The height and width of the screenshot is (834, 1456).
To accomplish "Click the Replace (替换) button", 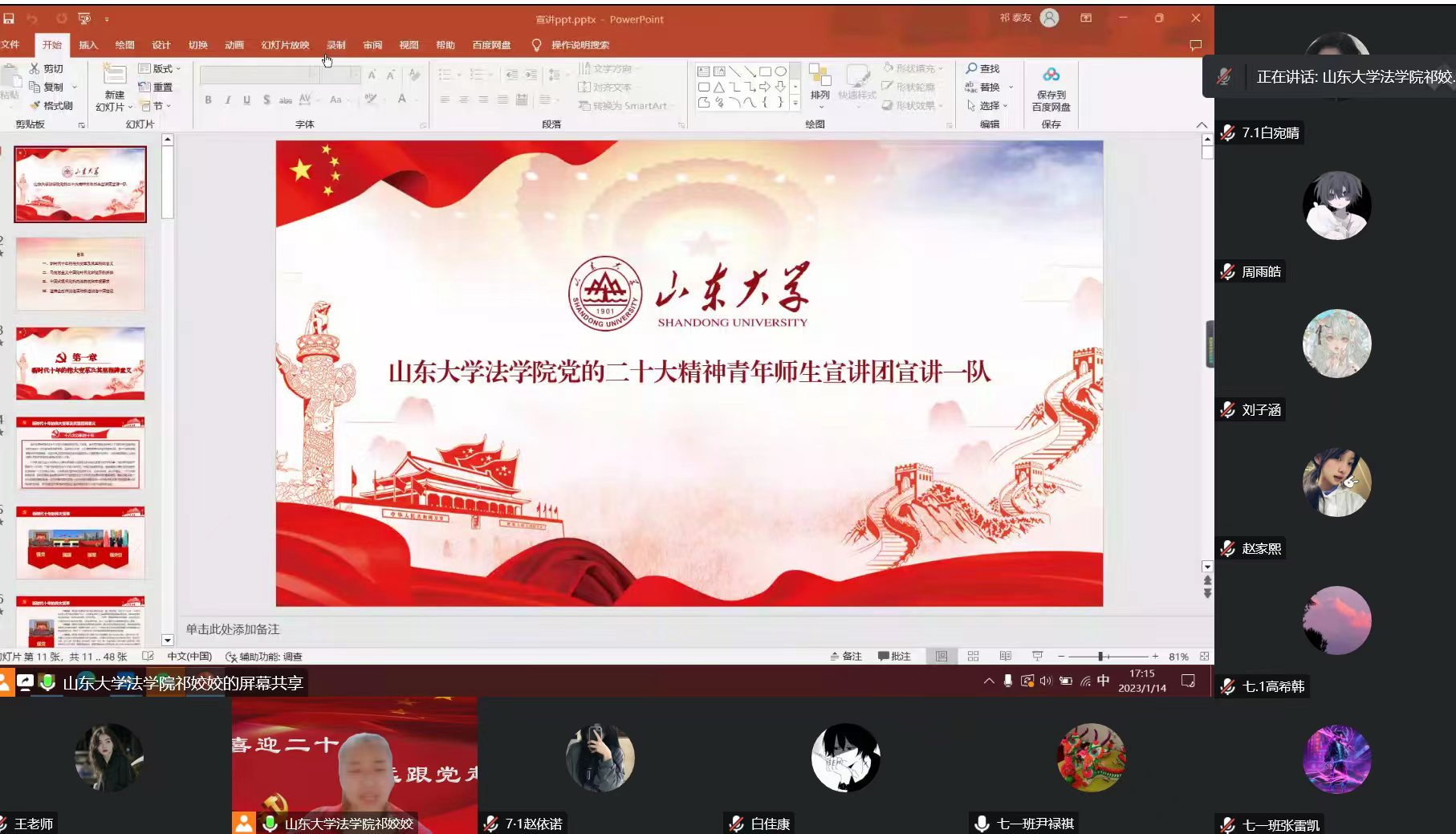I will point(989,87).
